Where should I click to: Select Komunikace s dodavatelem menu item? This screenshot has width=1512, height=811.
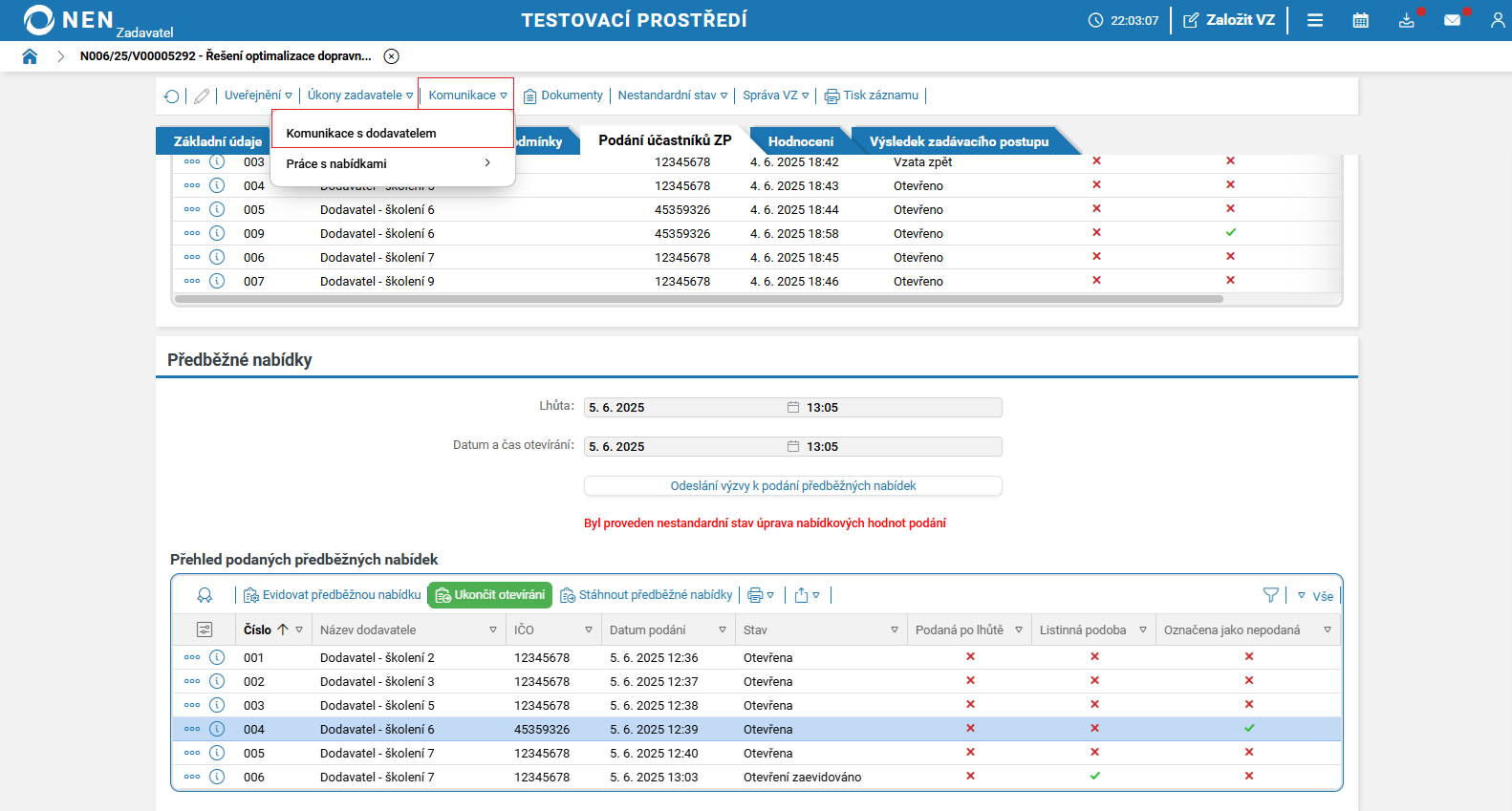pyautogui.click(x=361, y=134)
